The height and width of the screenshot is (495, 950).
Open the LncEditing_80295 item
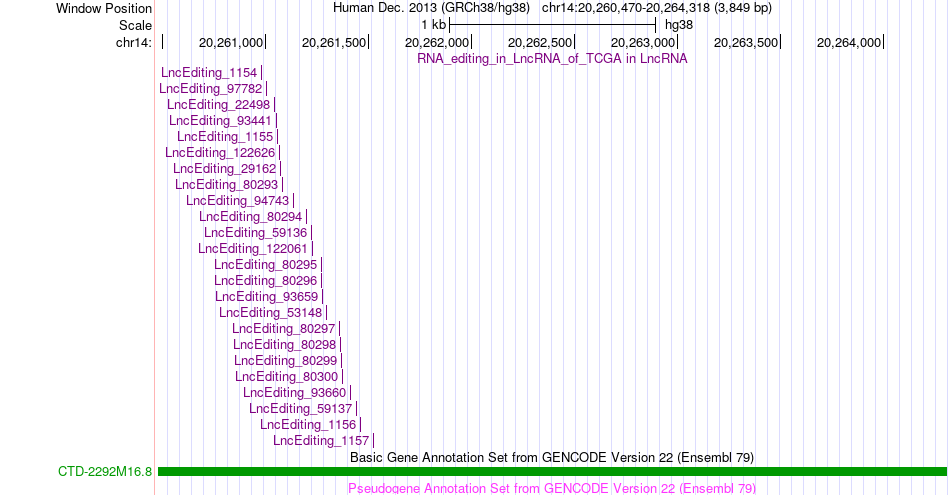click(265, 265)
